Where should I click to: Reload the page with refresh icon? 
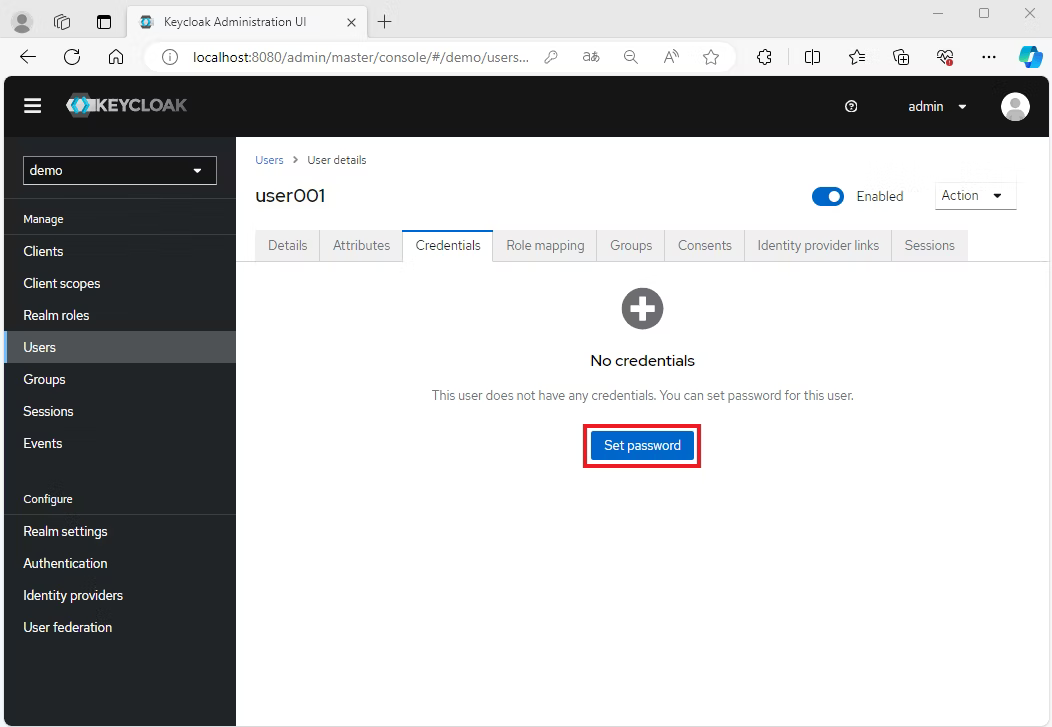(x=72, y=57)
